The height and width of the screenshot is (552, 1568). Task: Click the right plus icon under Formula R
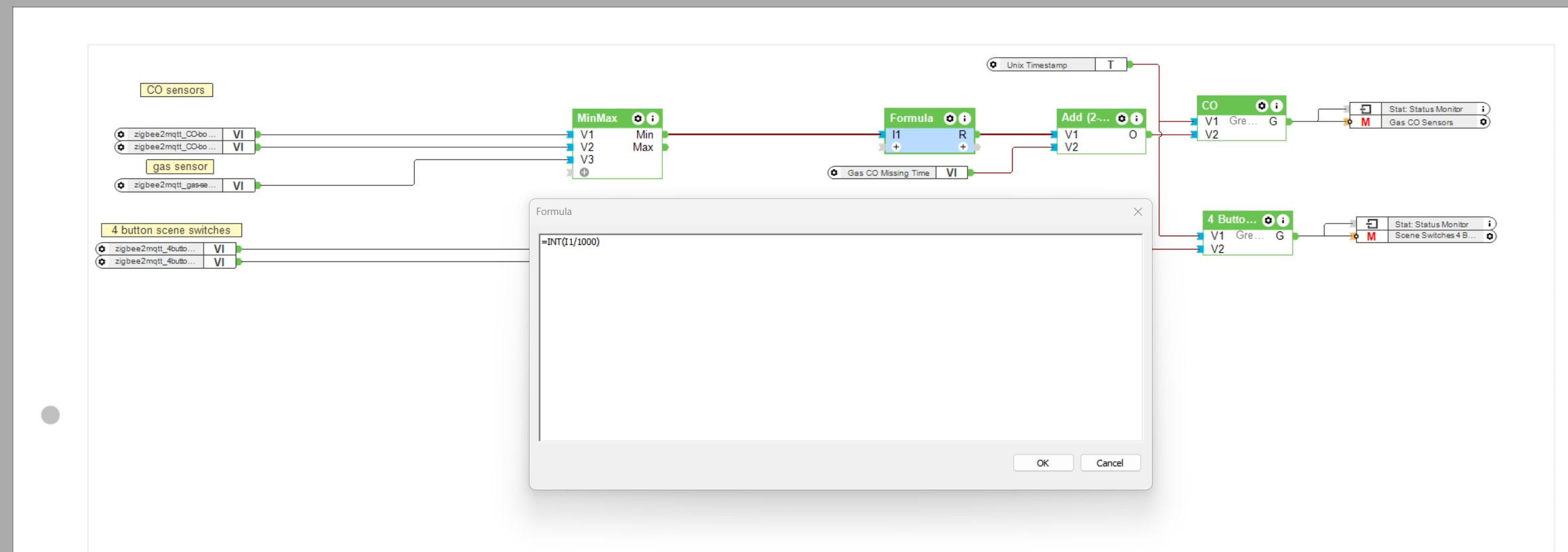(963, 147)
